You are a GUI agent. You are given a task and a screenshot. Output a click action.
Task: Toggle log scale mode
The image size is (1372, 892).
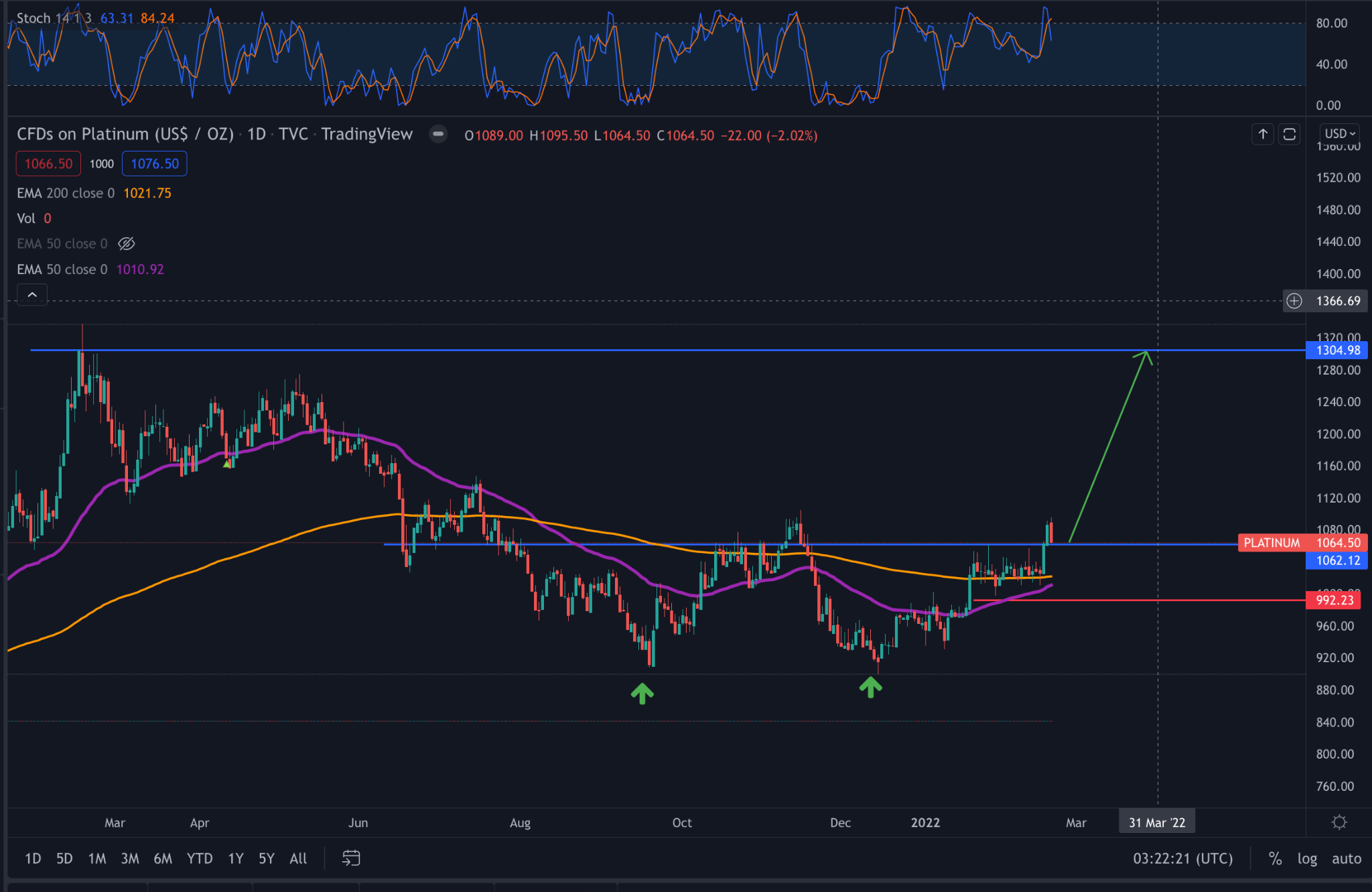tap(1306, 858)
